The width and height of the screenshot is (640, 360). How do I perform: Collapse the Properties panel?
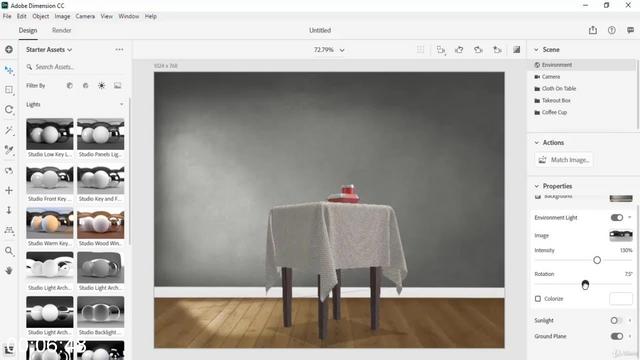pos(536,186)
